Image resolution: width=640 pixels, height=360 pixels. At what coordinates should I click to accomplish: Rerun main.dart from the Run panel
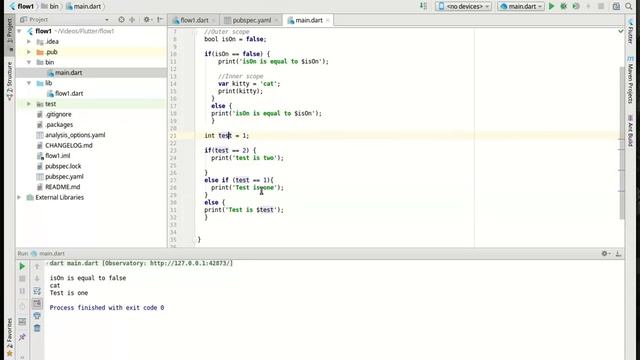point(22,267)
